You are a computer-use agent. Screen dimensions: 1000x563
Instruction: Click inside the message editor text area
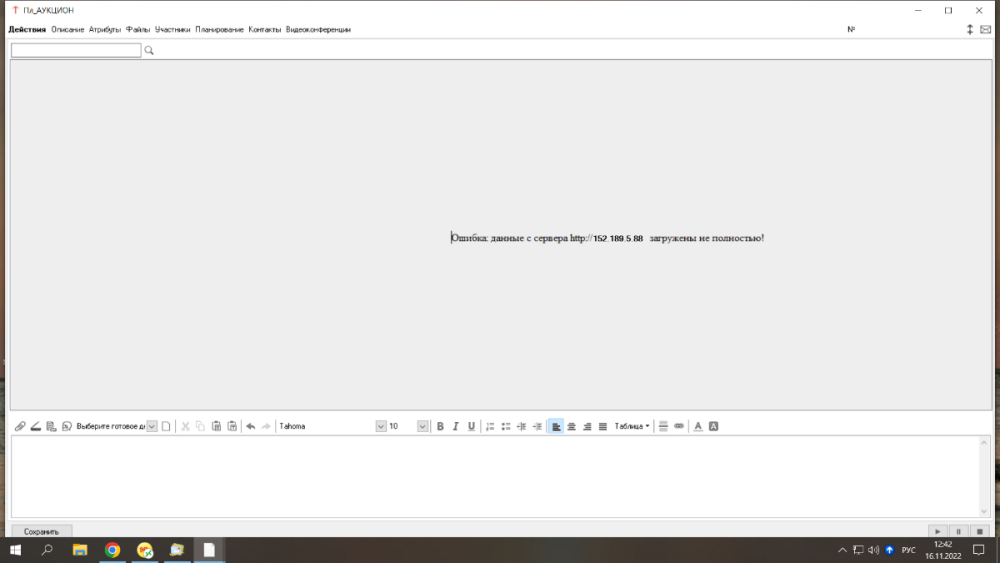(x=495, y=476)
